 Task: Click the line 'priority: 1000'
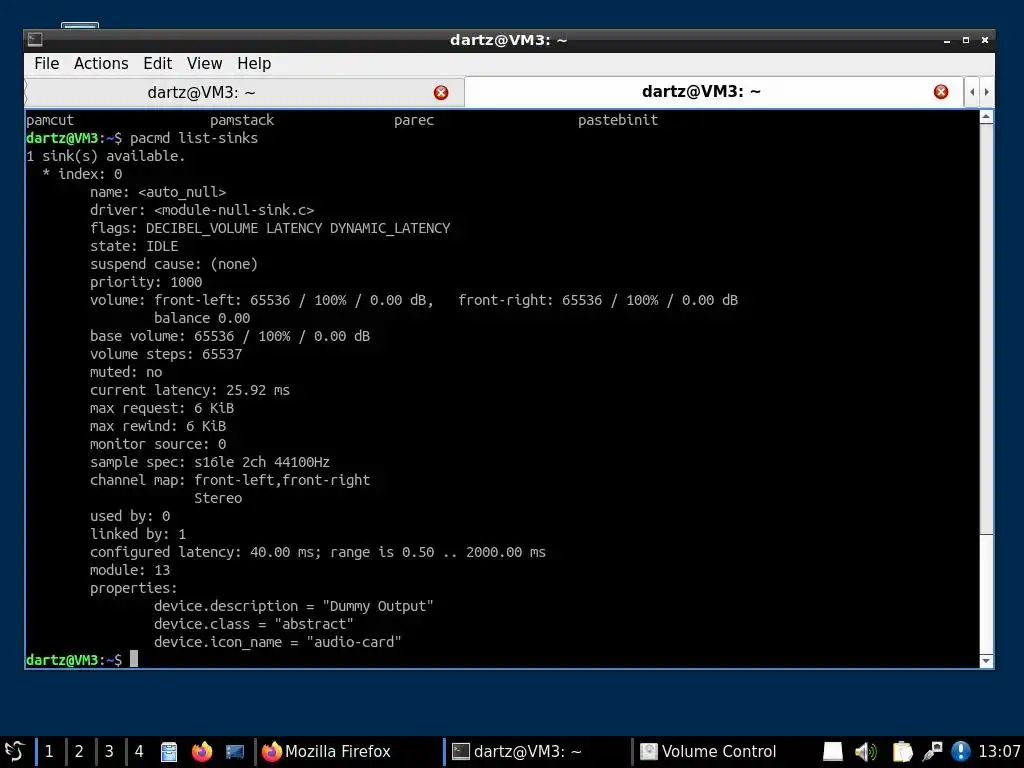point(146,282)
